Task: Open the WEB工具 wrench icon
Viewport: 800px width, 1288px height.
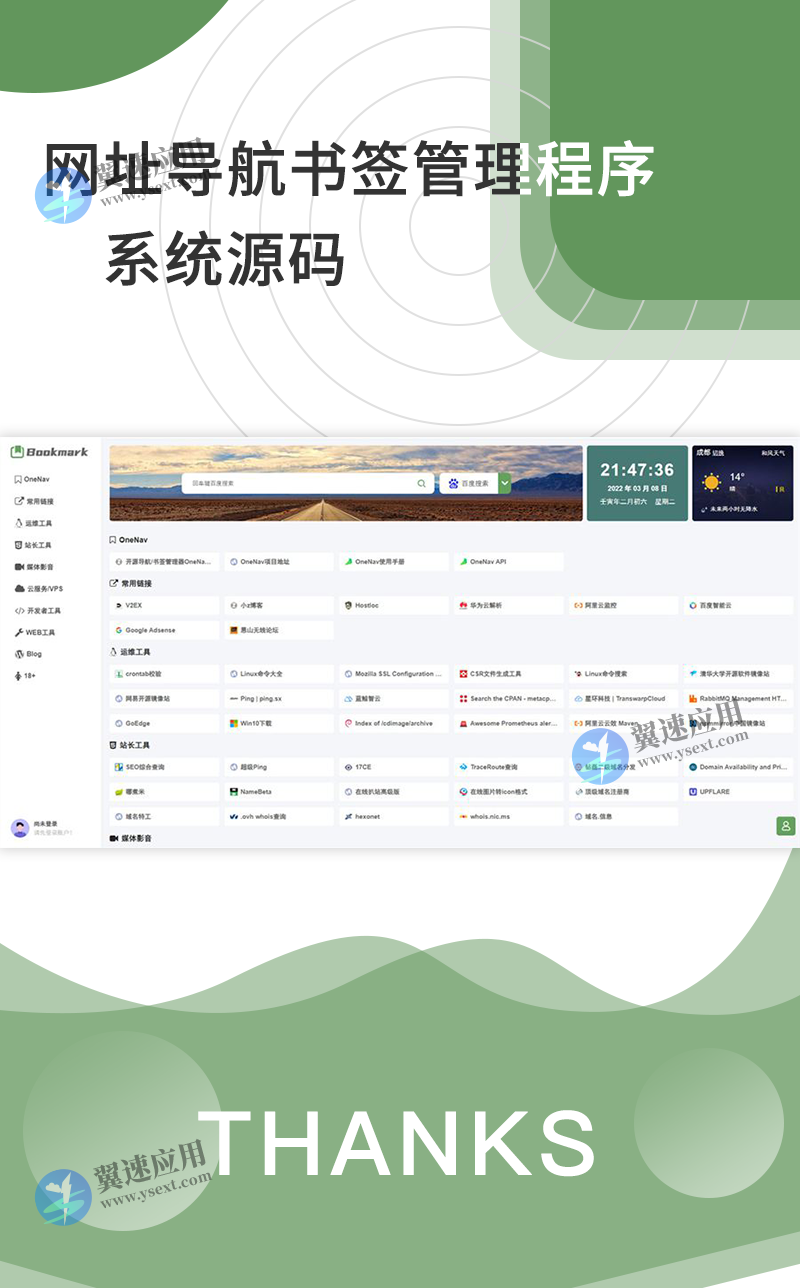Action: tap(18, 631)
